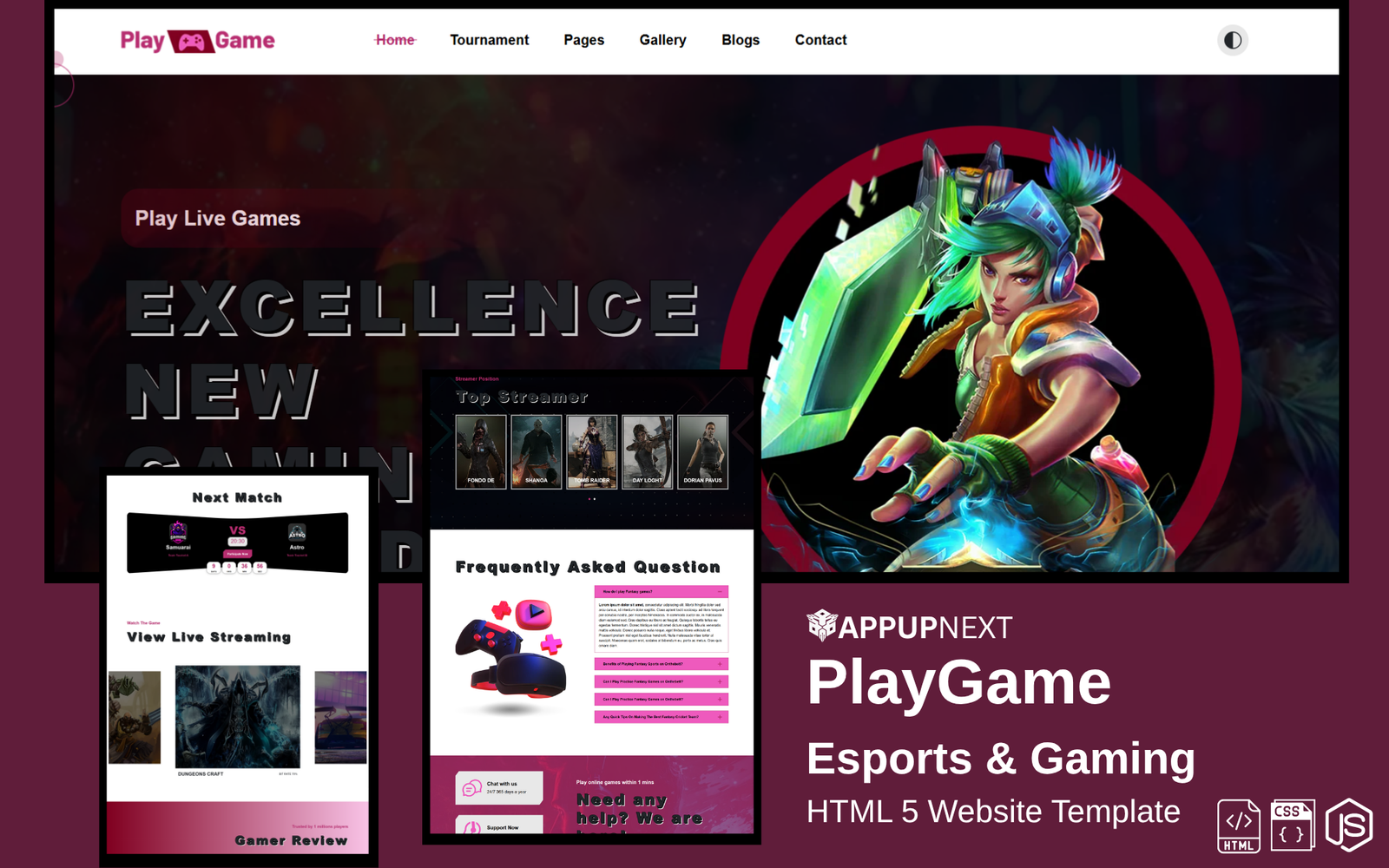
Task: Select the Samuarai team logo
Action: (178, 531)
